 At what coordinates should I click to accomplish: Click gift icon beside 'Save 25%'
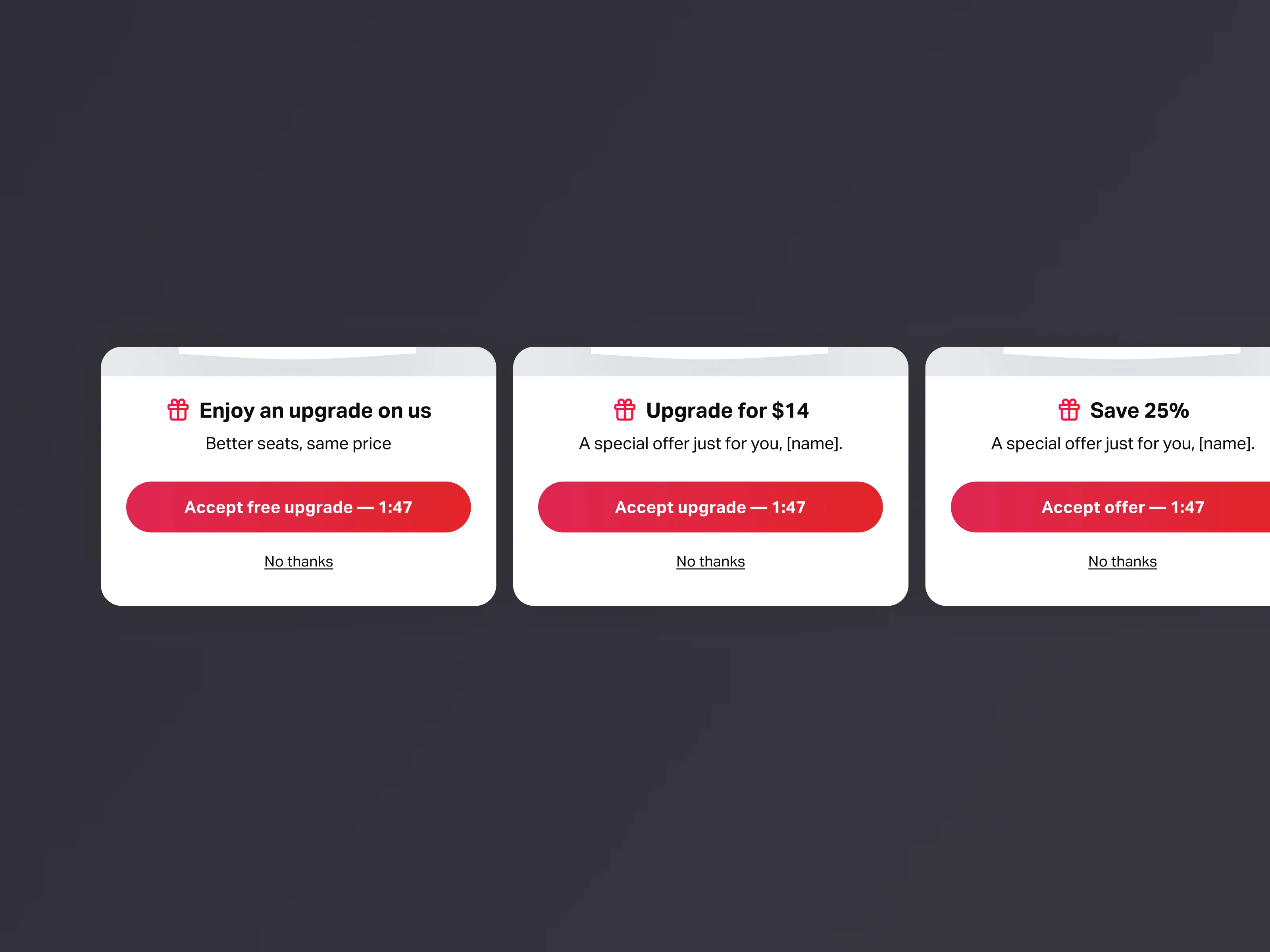[x=1069, y=410]
